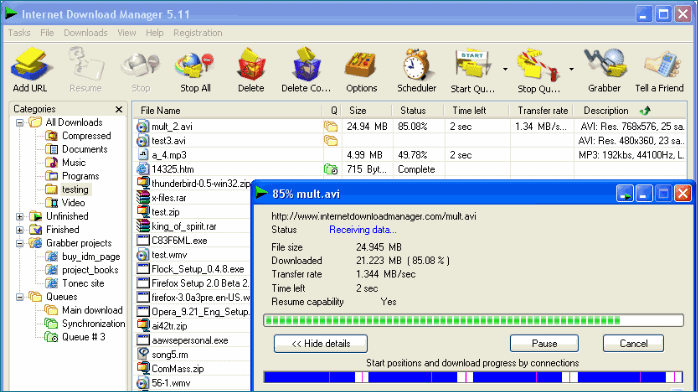The width and height of the screenshot is (698, 392).
Task: Select the king_of_spirit.rar file row
Action: 192,226
